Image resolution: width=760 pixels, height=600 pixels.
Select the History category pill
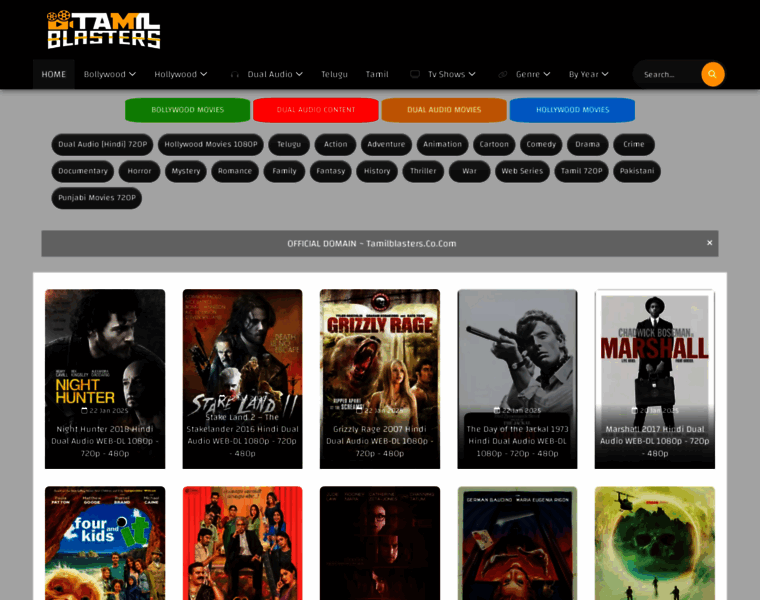pyautogui.click(x=377, y=171)
